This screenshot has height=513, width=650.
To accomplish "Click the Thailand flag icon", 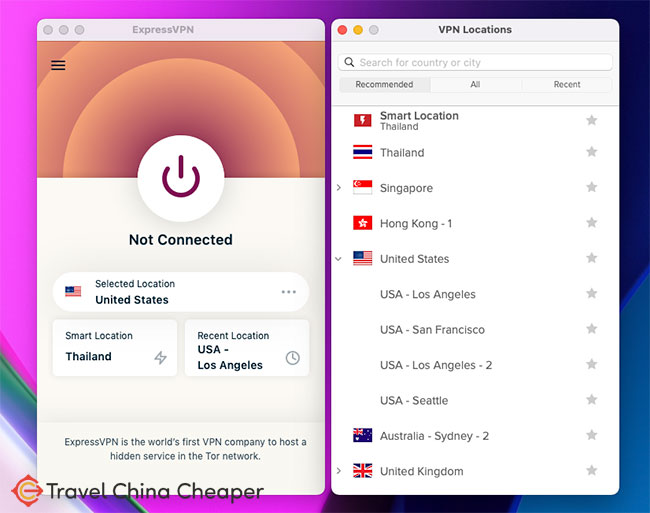I will (x=362, y=152).
